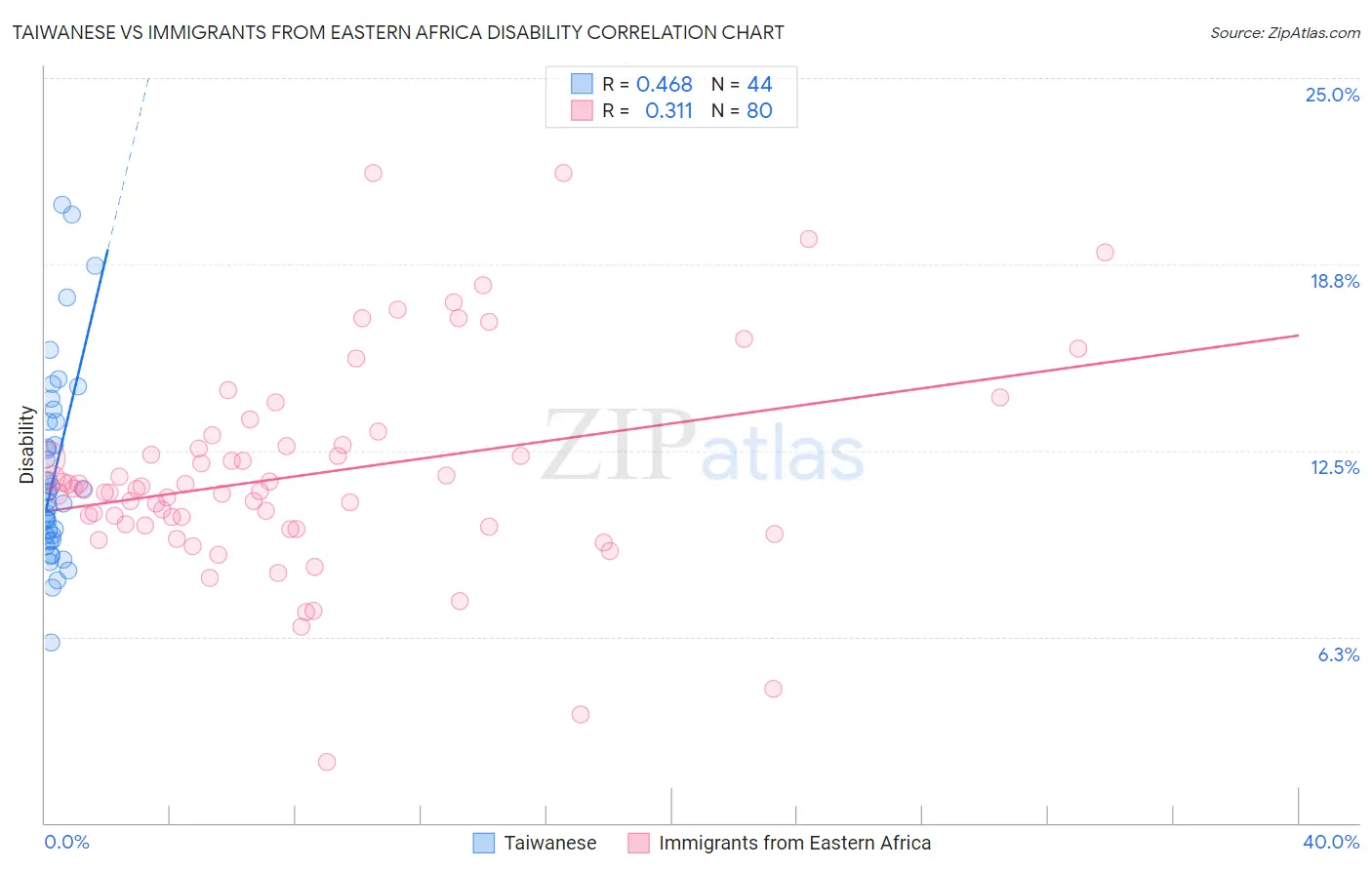Click the blue swatch beside R = 0.468
The width and height of the screenshot is (1372, 870).
(x=582, y=84)
